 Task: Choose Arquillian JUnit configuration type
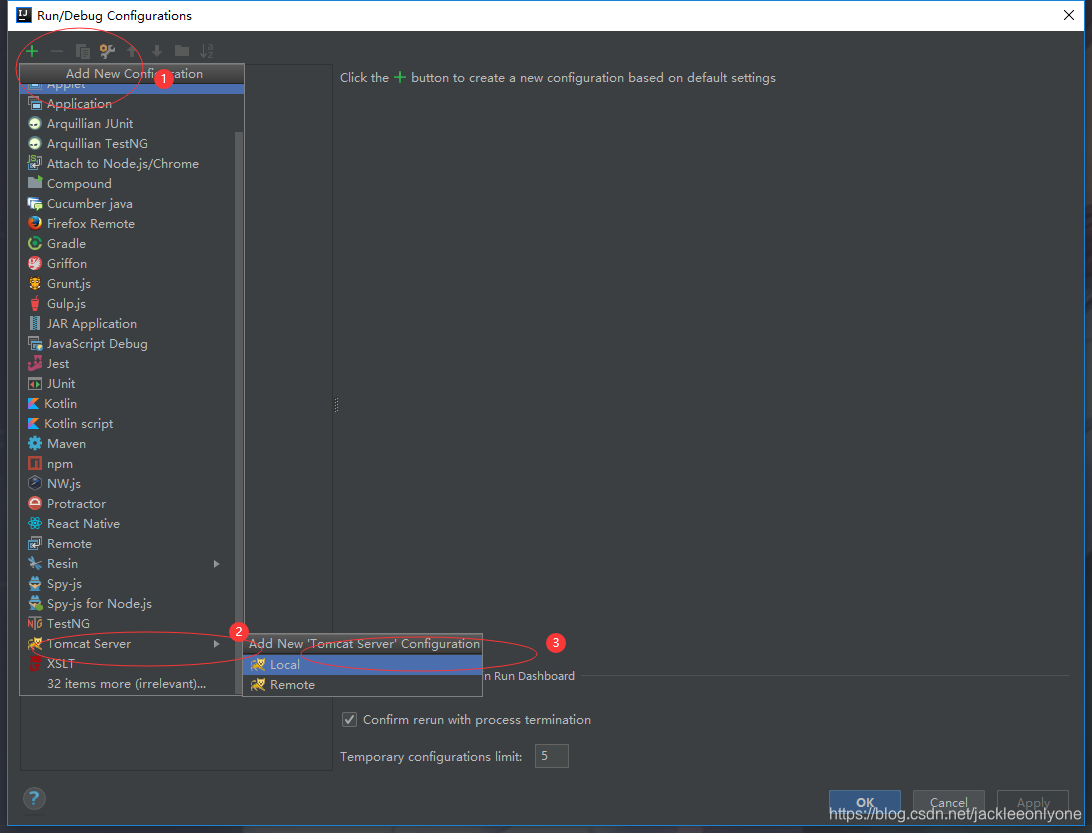(128, 124)
